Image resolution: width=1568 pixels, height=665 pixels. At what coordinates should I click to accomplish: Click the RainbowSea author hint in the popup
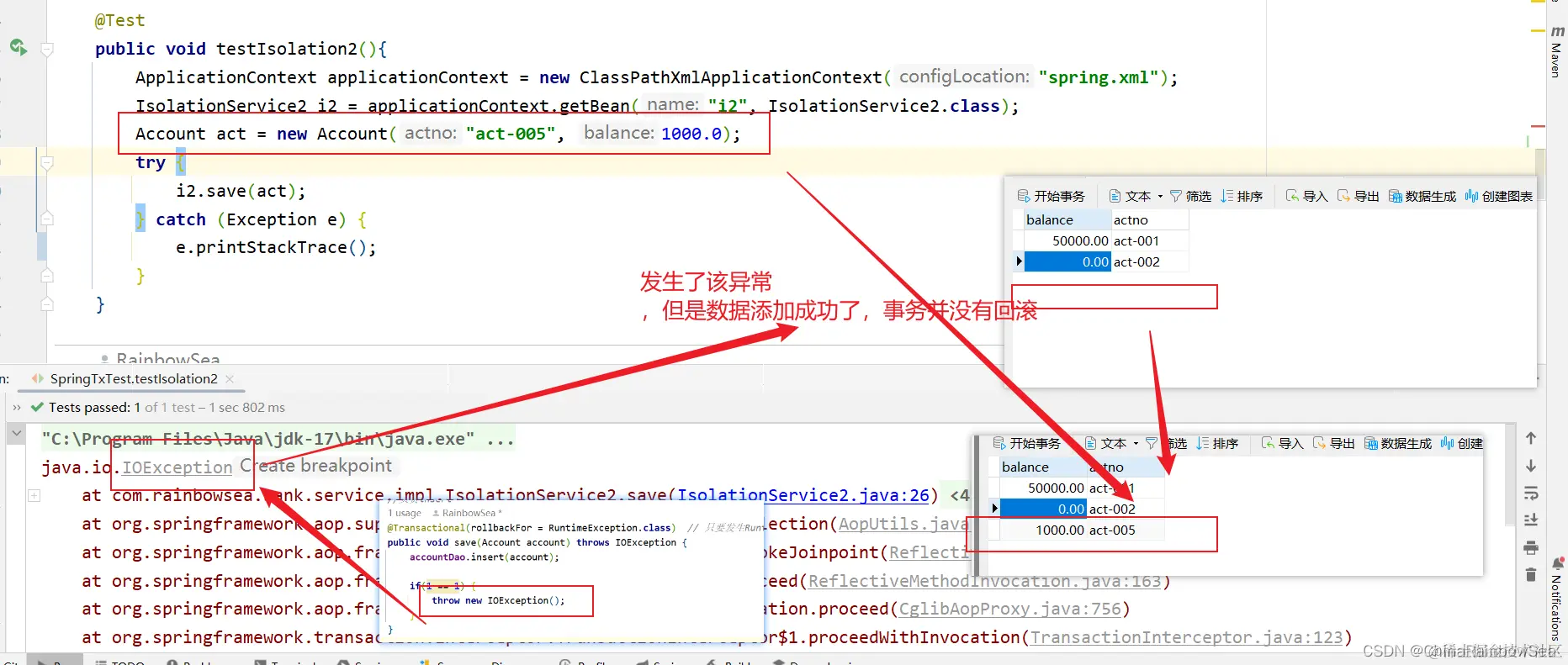coord(467,513)
